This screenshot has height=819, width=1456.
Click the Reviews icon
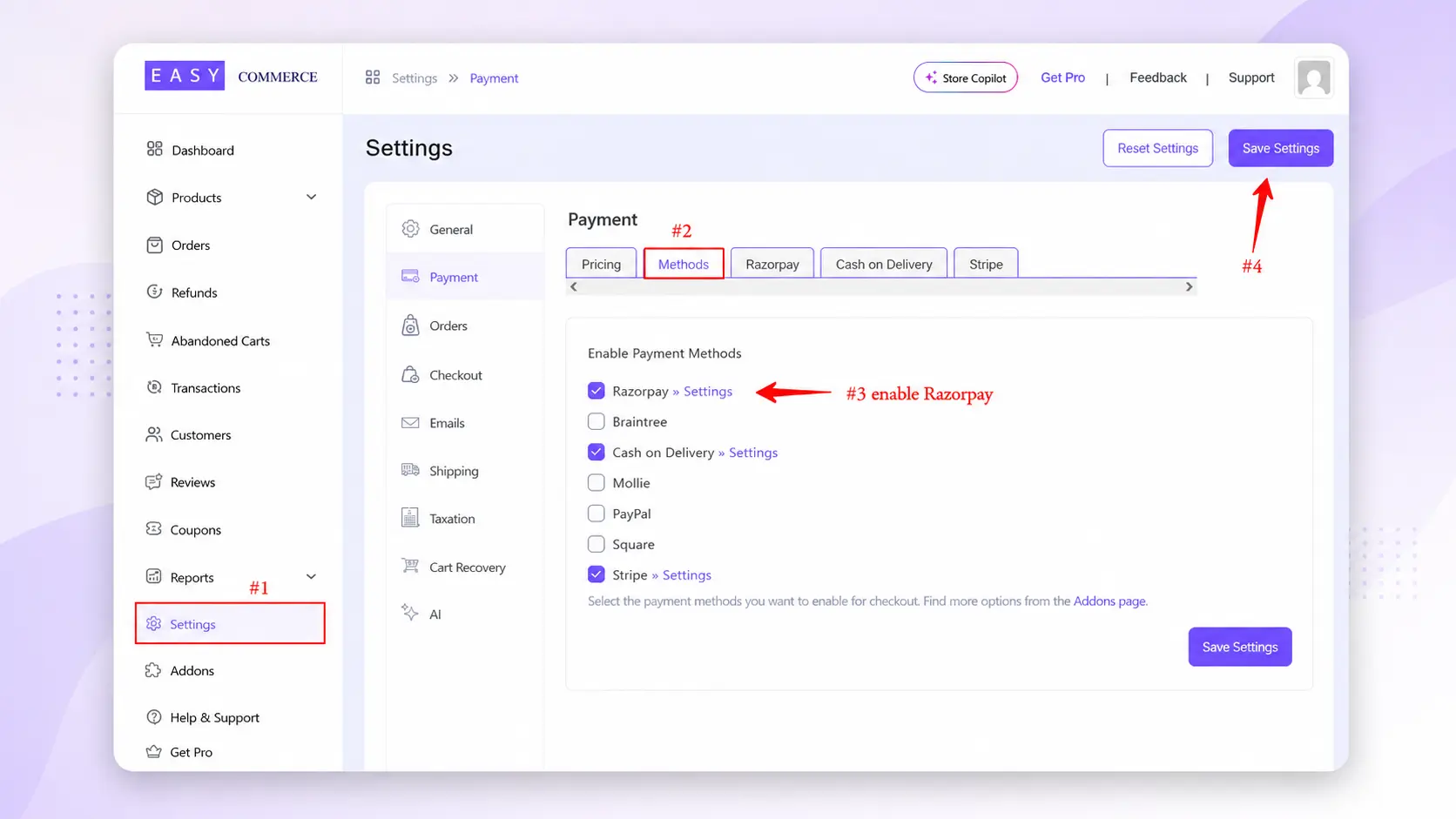click(x=154, y=481)
